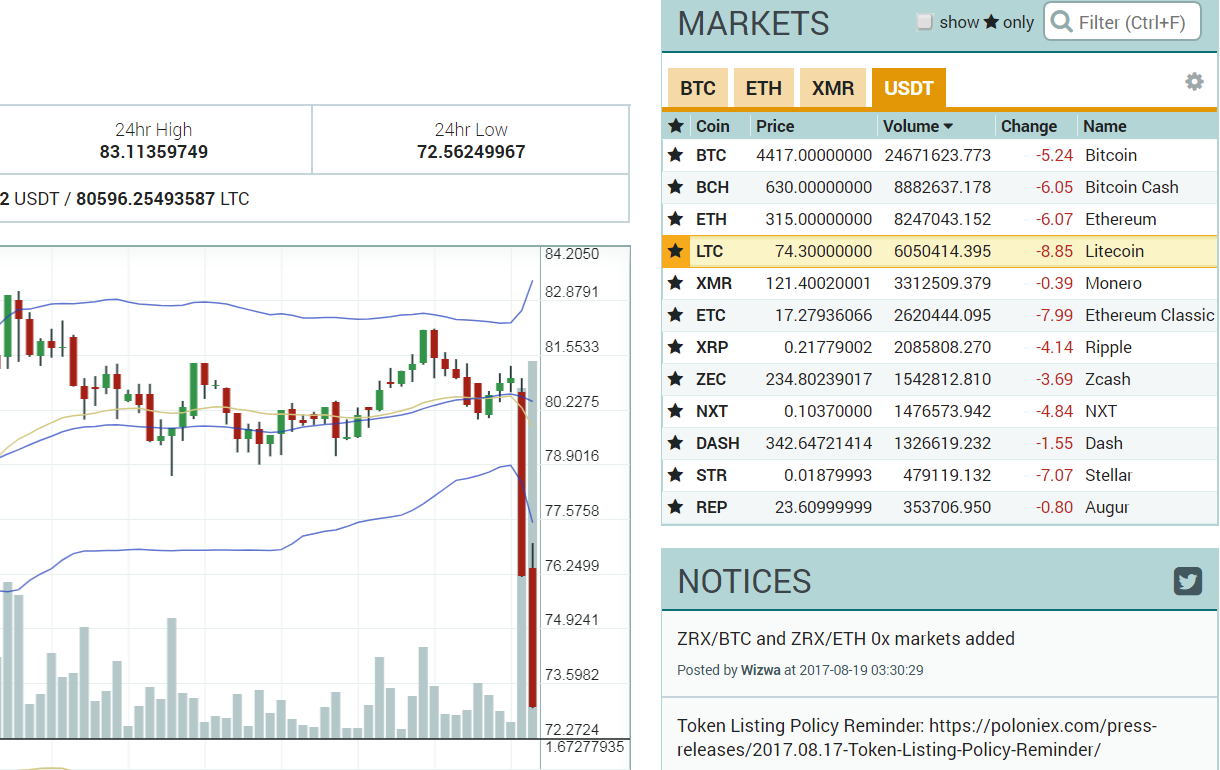Switch to the XMR markets tab
1220x770 pixels.
tap(833, 88)
